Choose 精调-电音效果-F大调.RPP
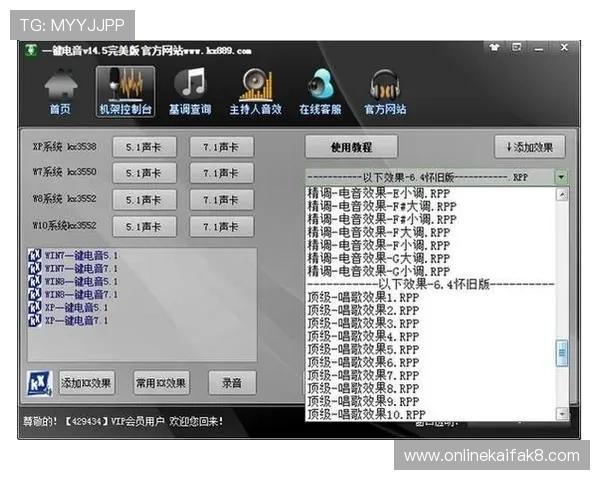600x480 pixels. (430, 233)
